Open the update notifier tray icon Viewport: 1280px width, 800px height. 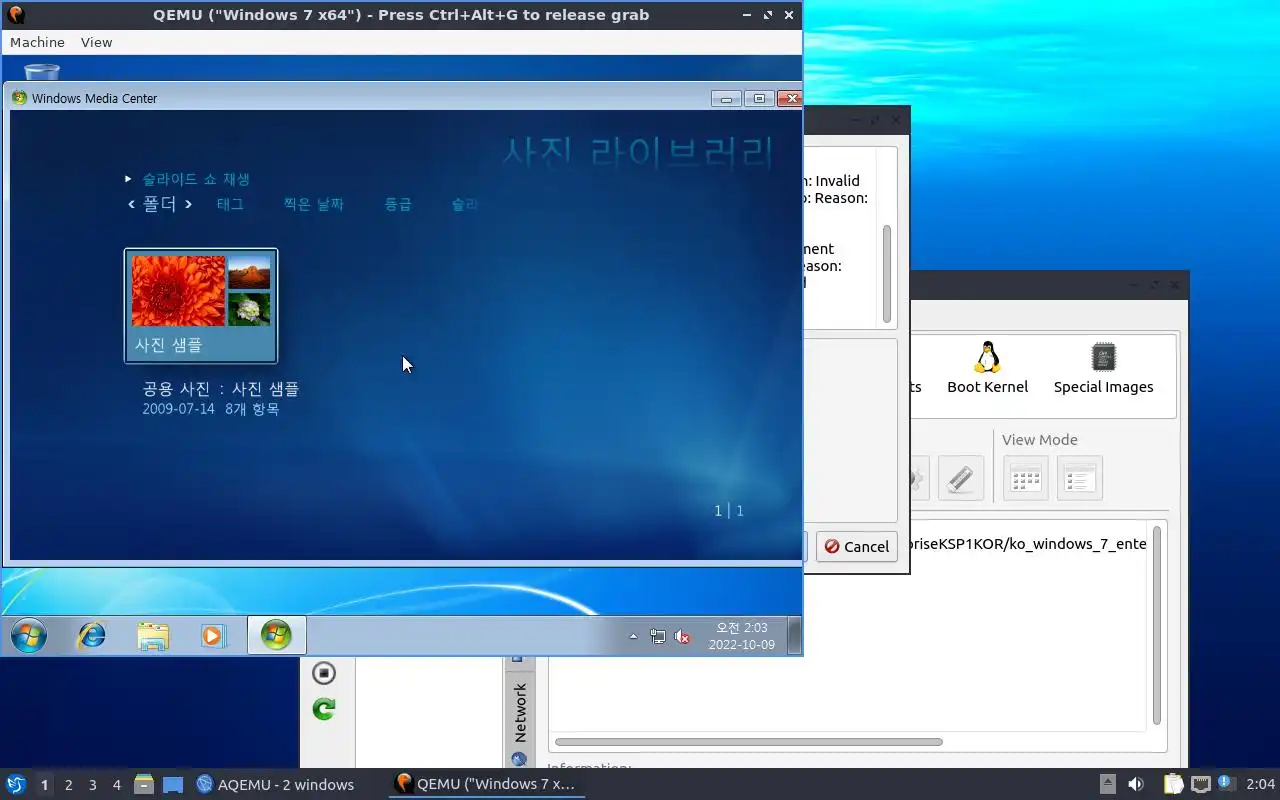tap(1226, 783)
